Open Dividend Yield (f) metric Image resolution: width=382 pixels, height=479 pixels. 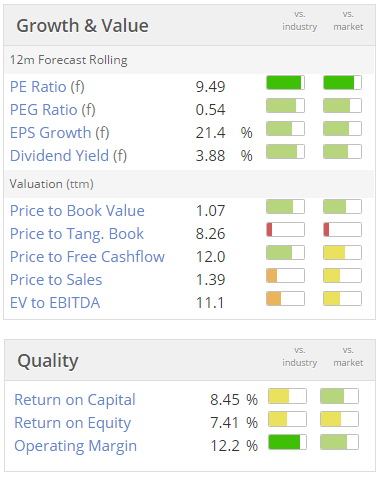(x=68, y=156)
